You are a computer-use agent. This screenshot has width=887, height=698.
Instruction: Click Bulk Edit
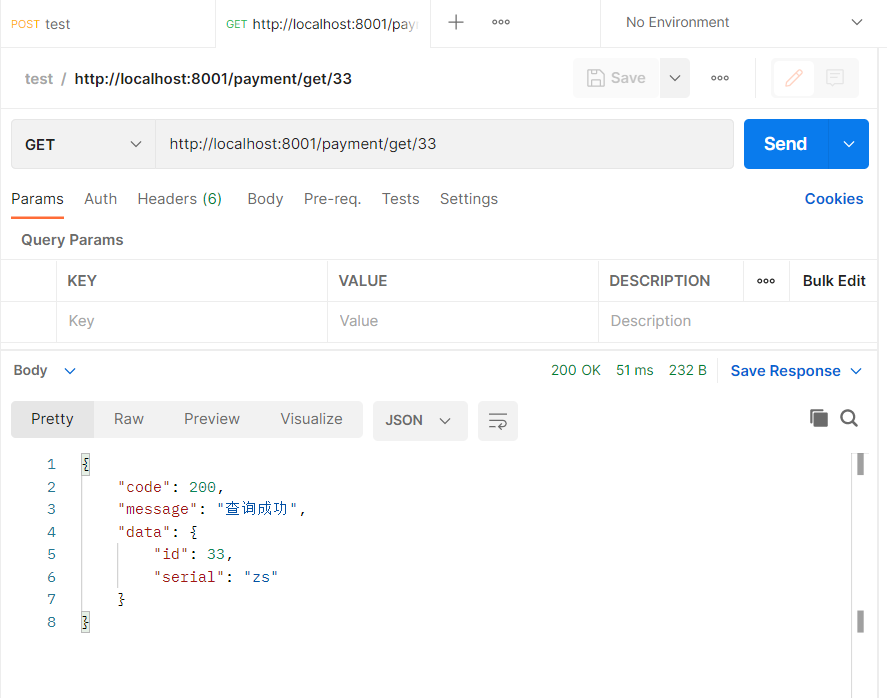pyautogui.click(x=834, y=281)
